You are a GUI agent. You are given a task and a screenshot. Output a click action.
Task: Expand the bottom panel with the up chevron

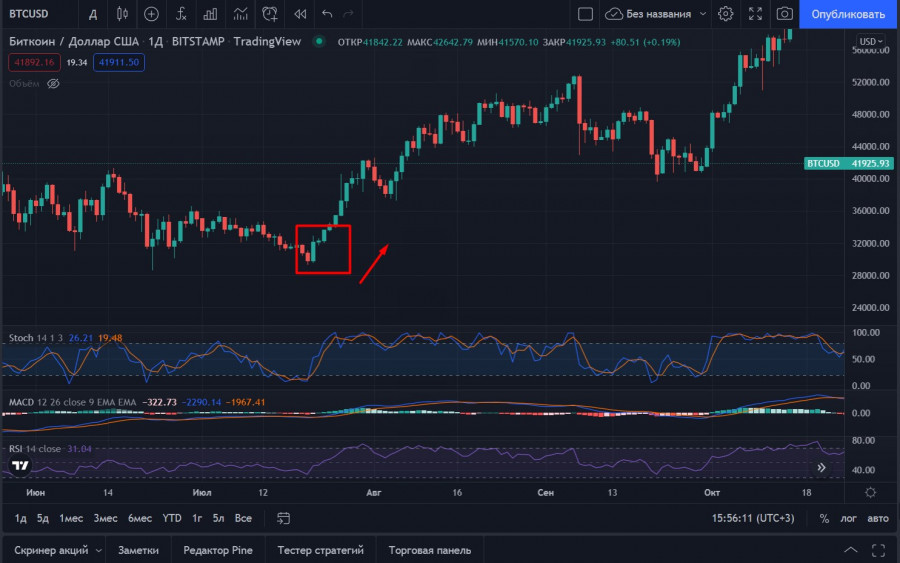click(851, 550)
